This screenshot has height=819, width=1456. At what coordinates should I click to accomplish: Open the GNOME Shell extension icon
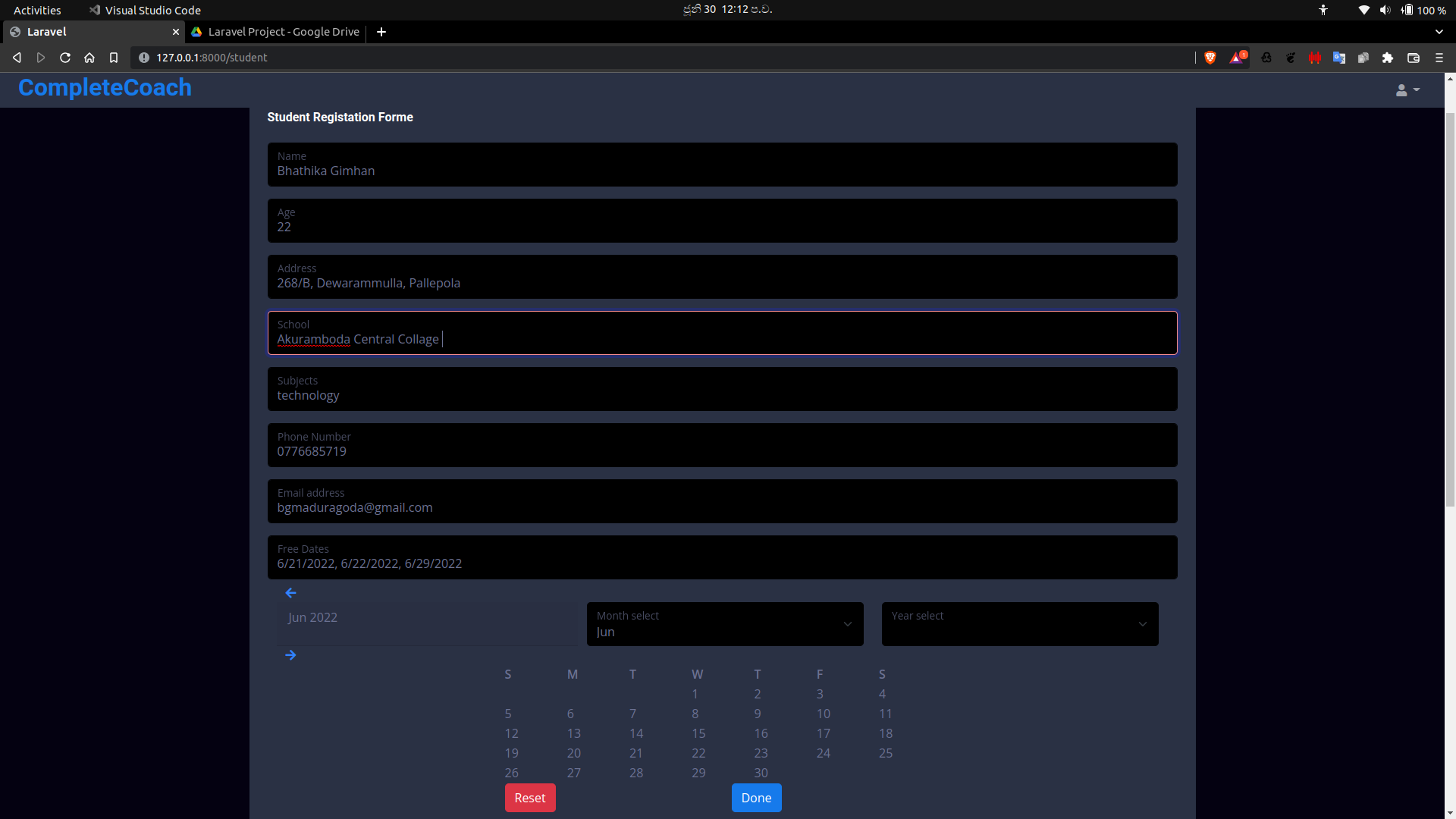point(1291,58)
